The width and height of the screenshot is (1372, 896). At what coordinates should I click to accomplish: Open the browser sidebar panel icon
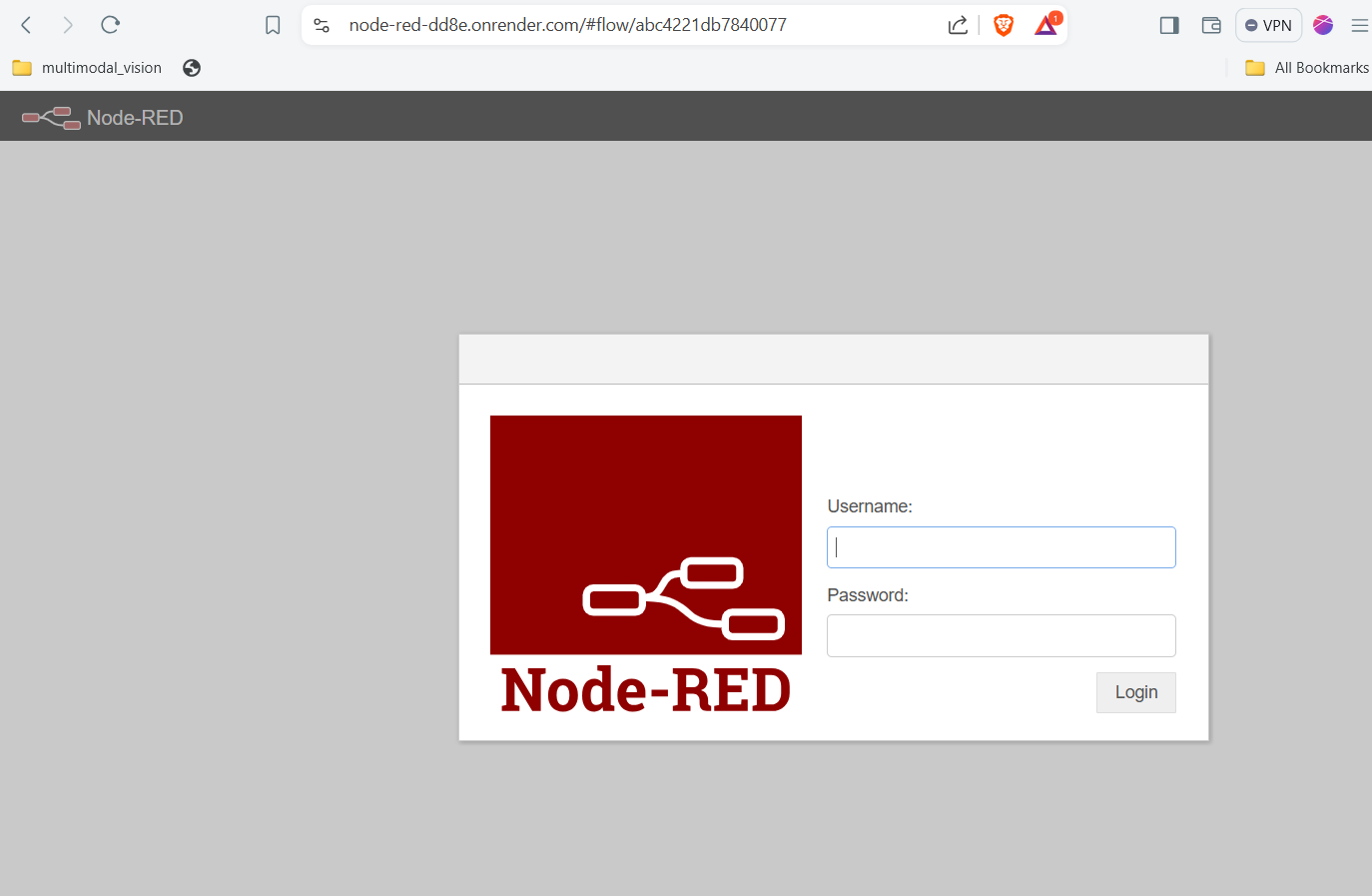tap(1168, 25)
